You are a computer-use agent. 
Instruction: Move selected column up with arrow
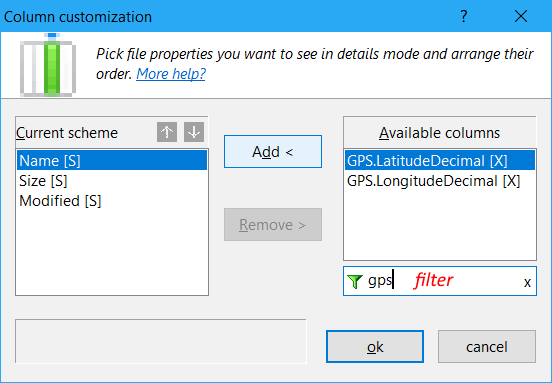(167, 132)
